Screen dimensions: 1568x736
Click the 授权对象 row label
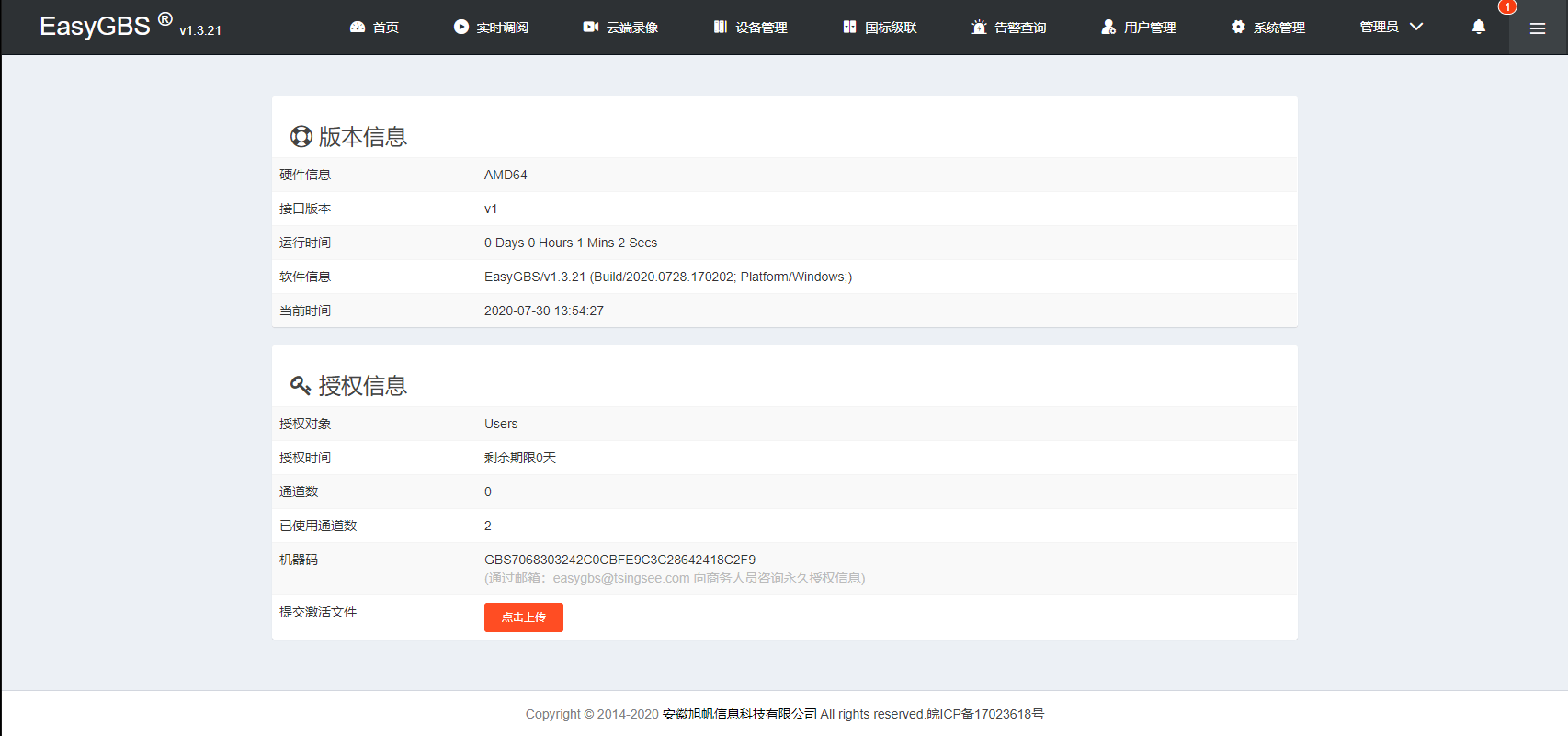(x=305, y=424)
